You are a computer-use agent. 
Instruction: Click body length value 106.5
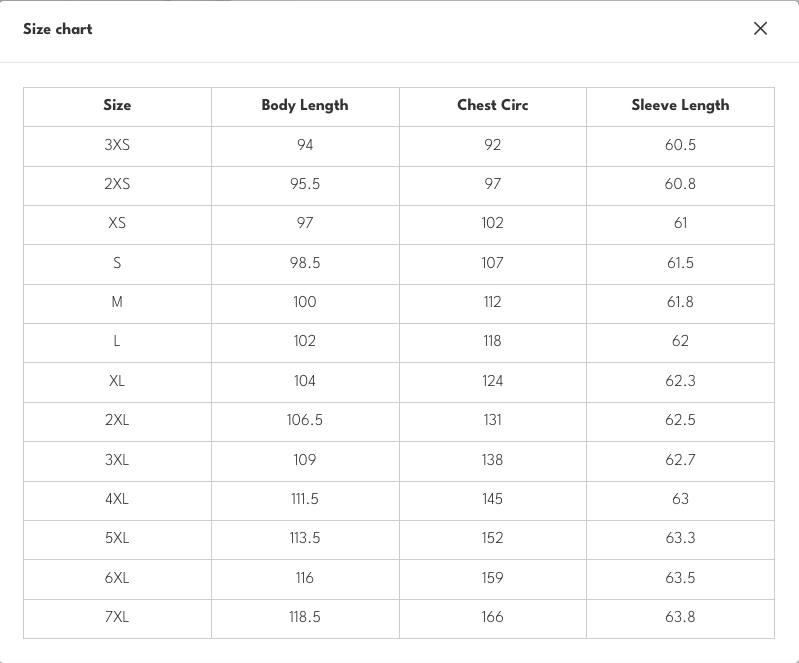pos(305,420)
